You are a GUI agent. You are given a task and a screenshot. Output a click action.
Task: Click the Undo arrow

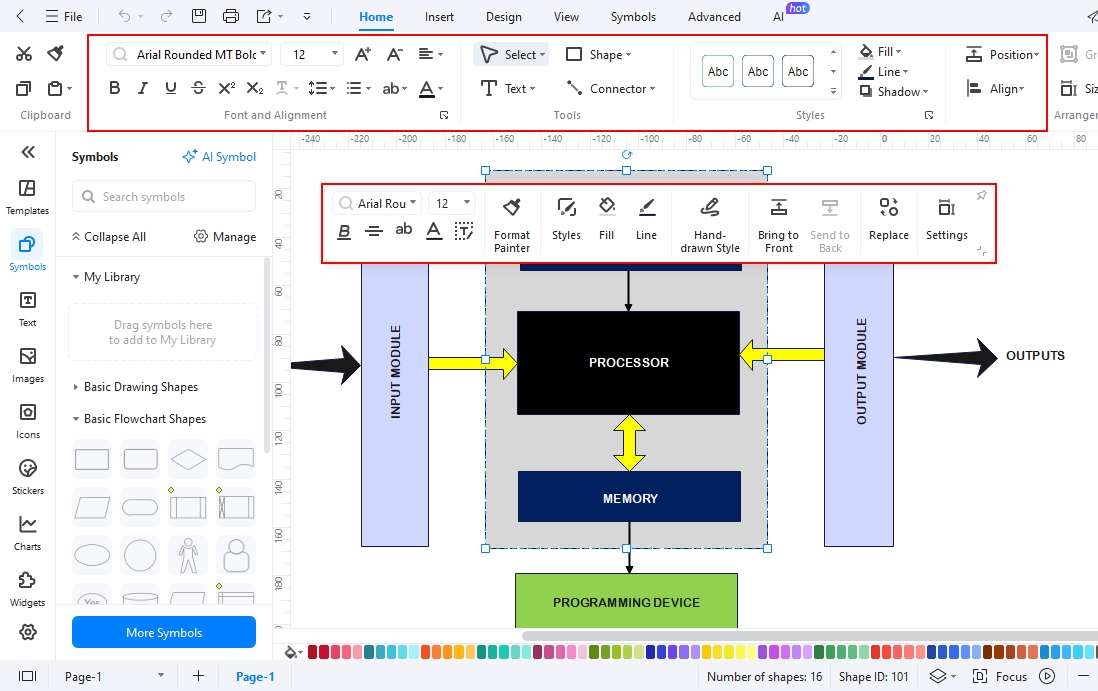click(124, 16)
